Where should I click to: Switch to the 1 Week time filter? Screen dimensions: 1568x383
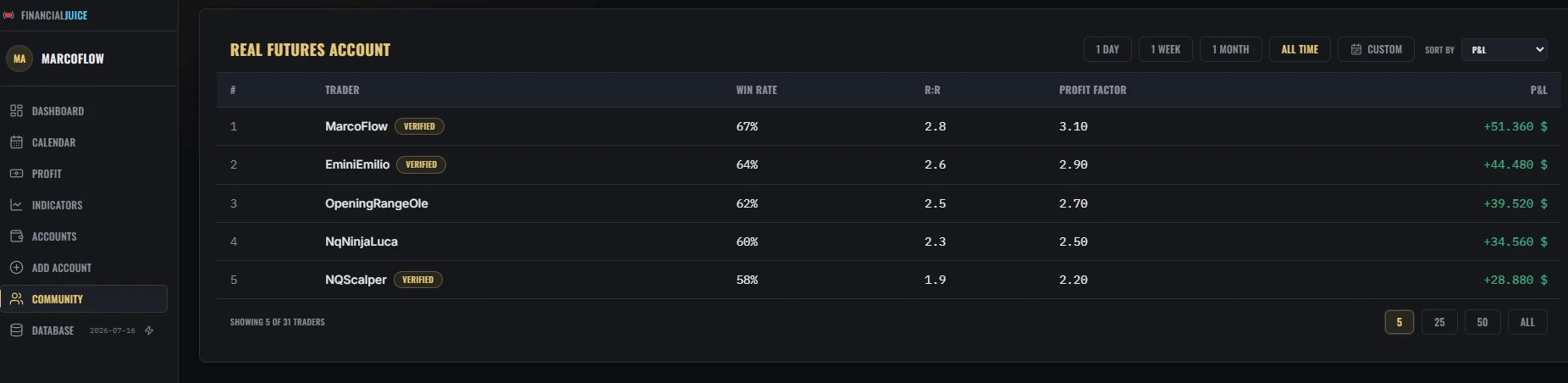coord(1166,49)
